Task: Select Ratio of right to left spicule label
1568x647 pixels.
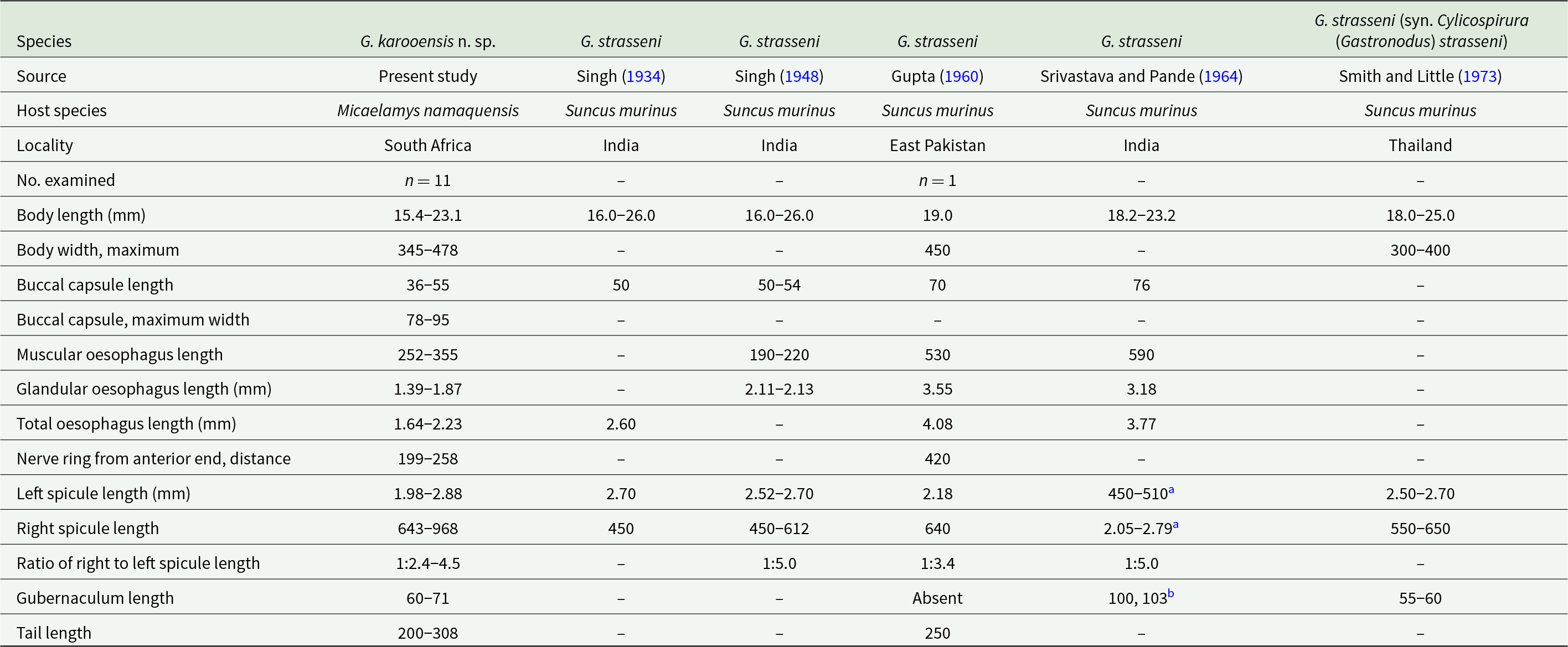Action: [138, 563]
